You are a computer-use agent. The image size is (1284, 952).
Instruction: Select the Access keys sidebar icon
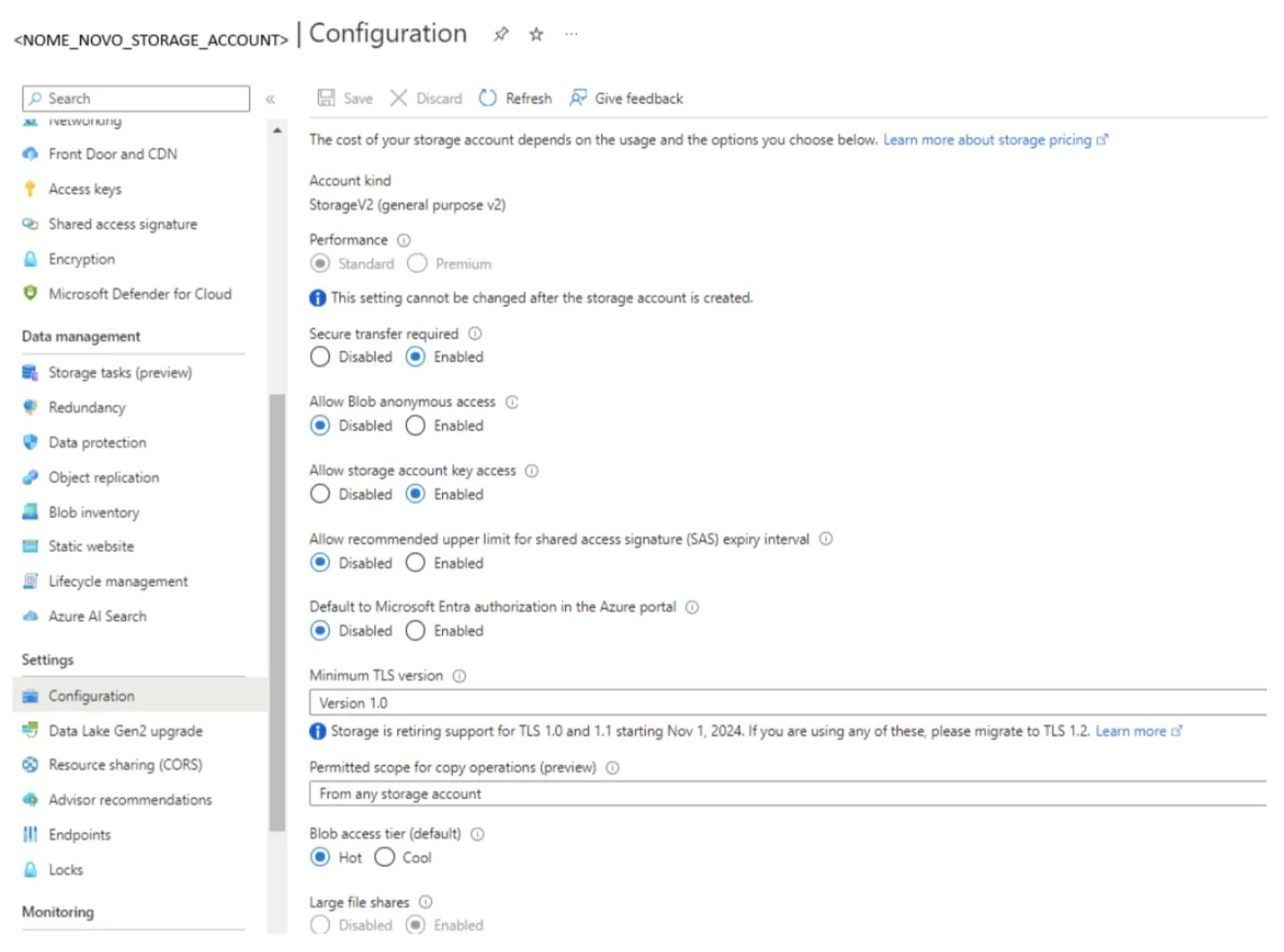(31, 188)
